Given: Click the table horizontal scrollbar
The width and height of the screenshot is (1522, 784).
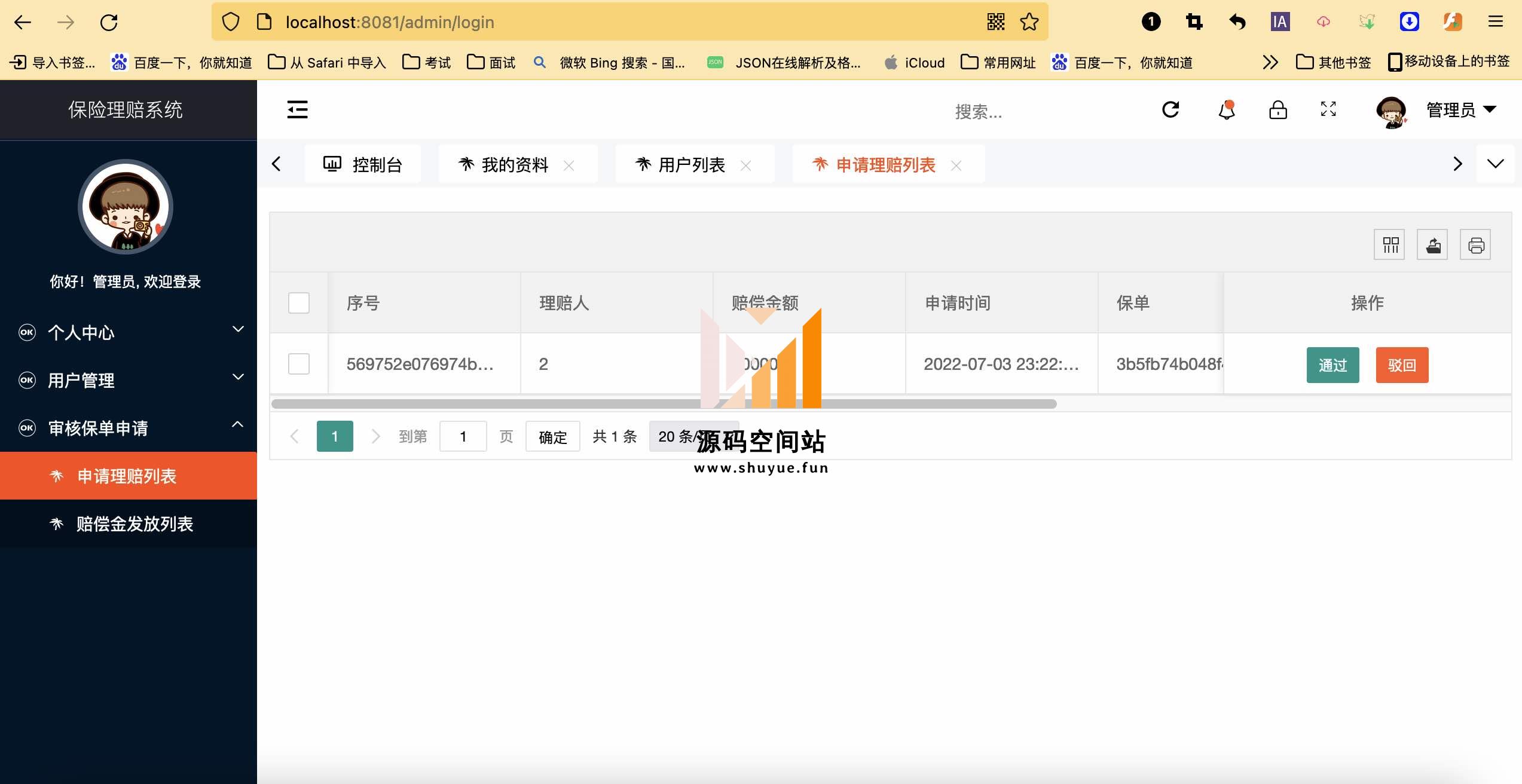Looking at the screenshot, I should click(x=664, y=404).
